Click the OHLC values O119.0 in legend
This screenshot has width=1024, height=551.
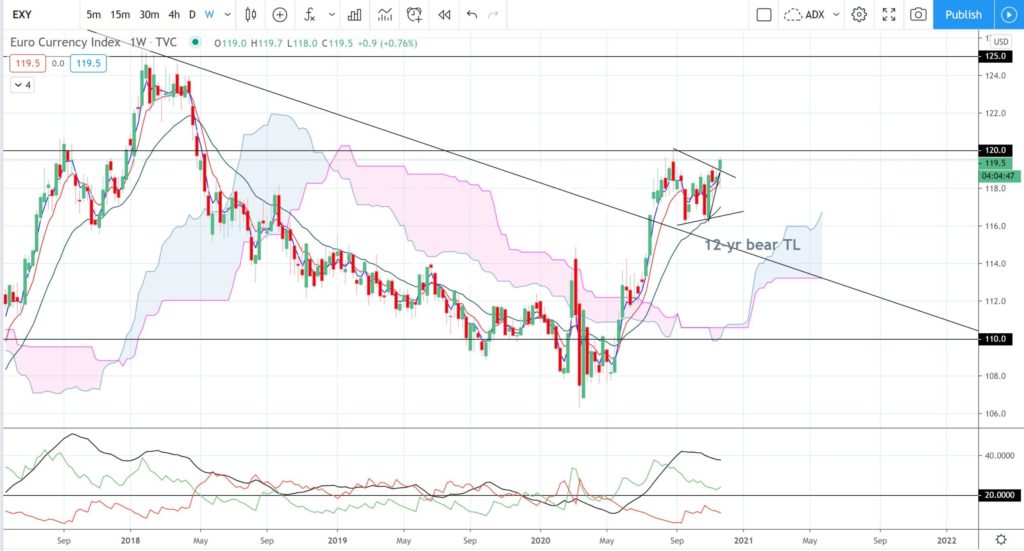click(230, 43)
